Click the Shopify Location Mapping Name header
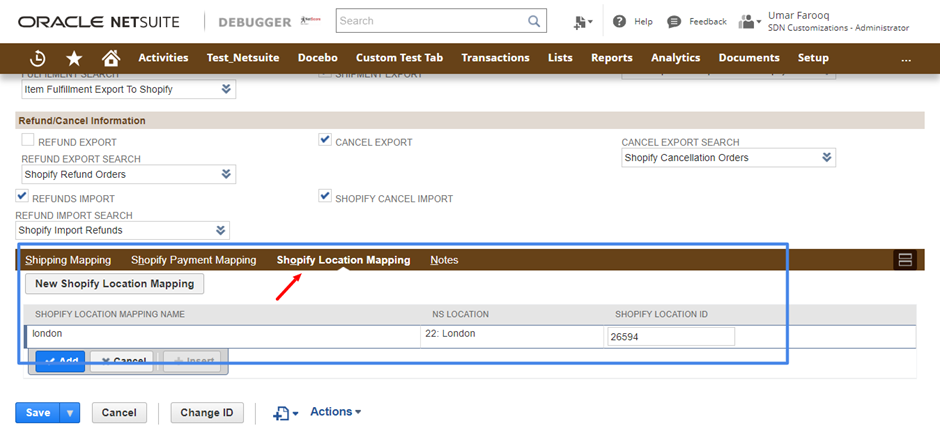 point(110,314)
